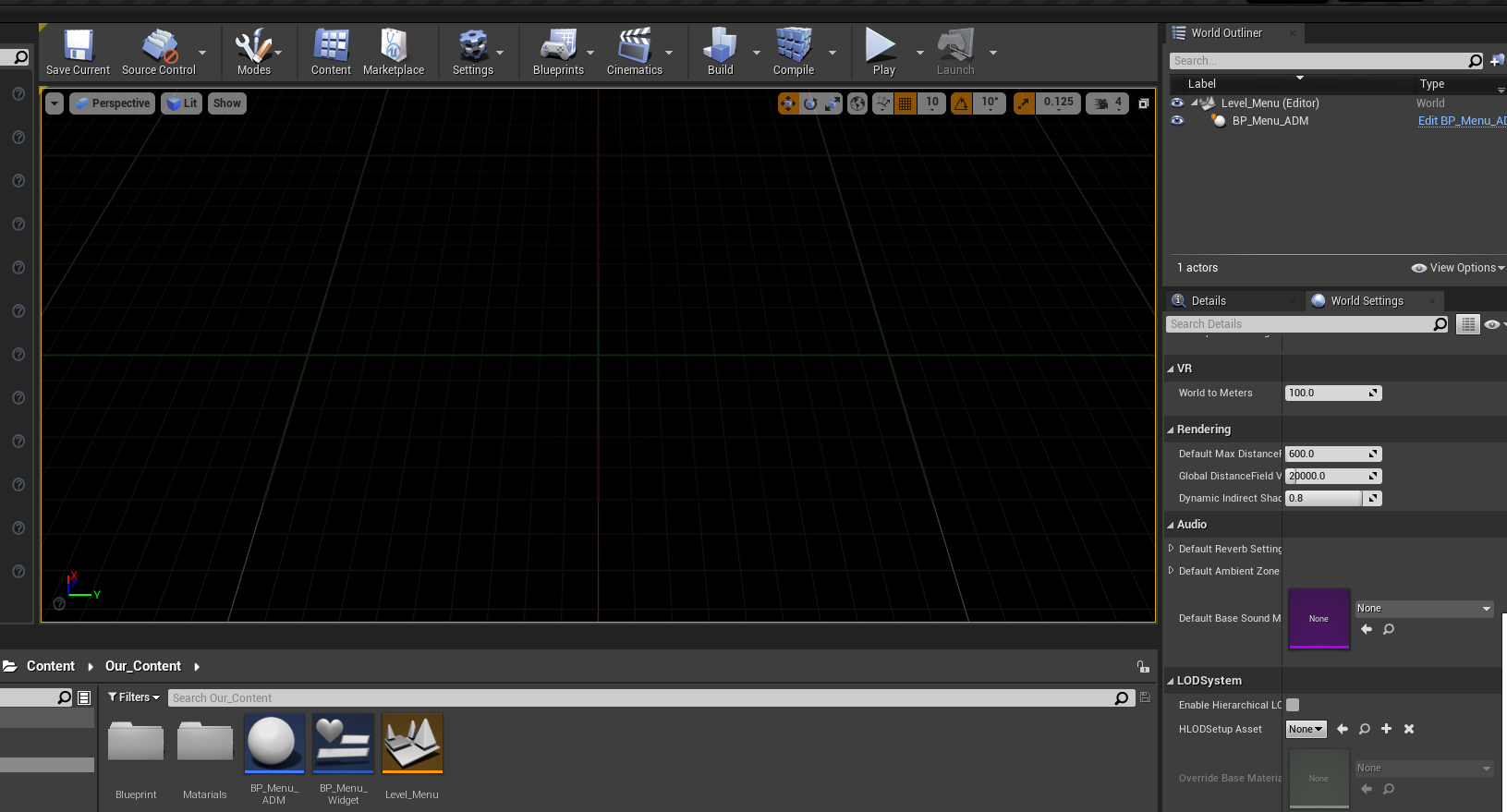Image resolution: width=1507 pixels, height=812 pixels.
Task: Click the World Outliner search magnifier icon
Action: (x=1475, y=61)
